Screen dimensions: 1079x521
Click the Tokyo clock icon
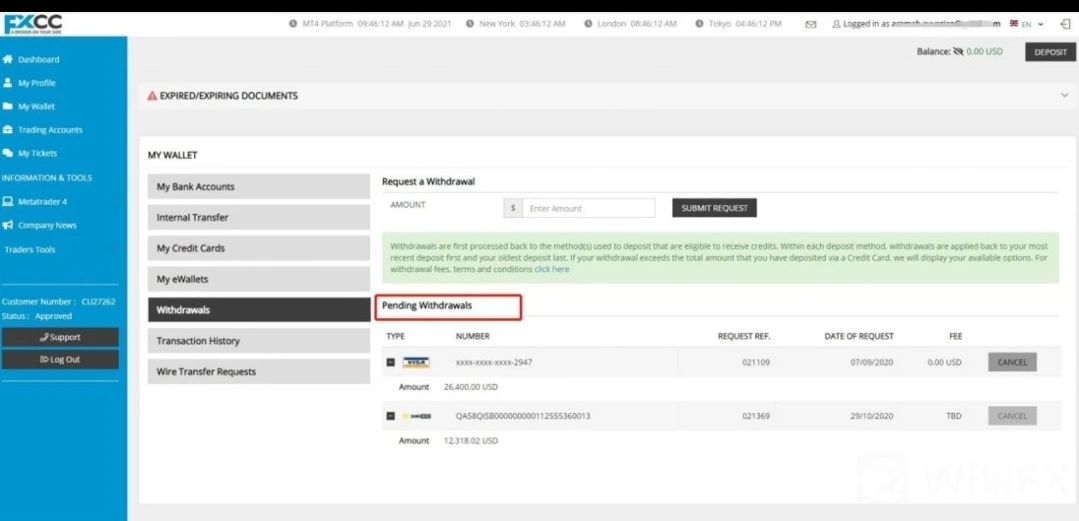point(699,24)
